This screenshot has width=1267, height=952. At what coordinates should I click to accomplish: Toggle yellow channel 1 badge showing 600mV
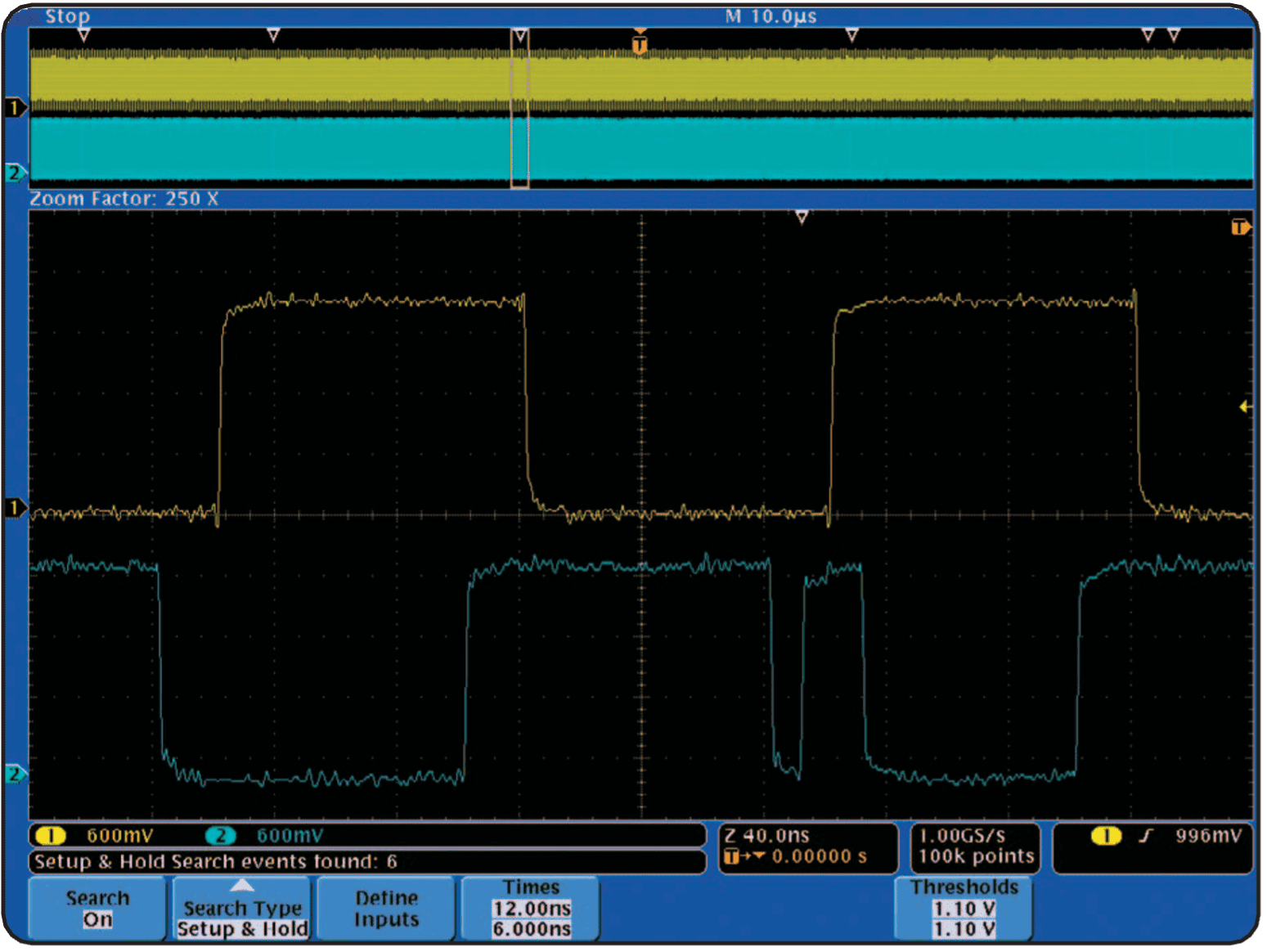pyautogui.click(x=51, y=835)
